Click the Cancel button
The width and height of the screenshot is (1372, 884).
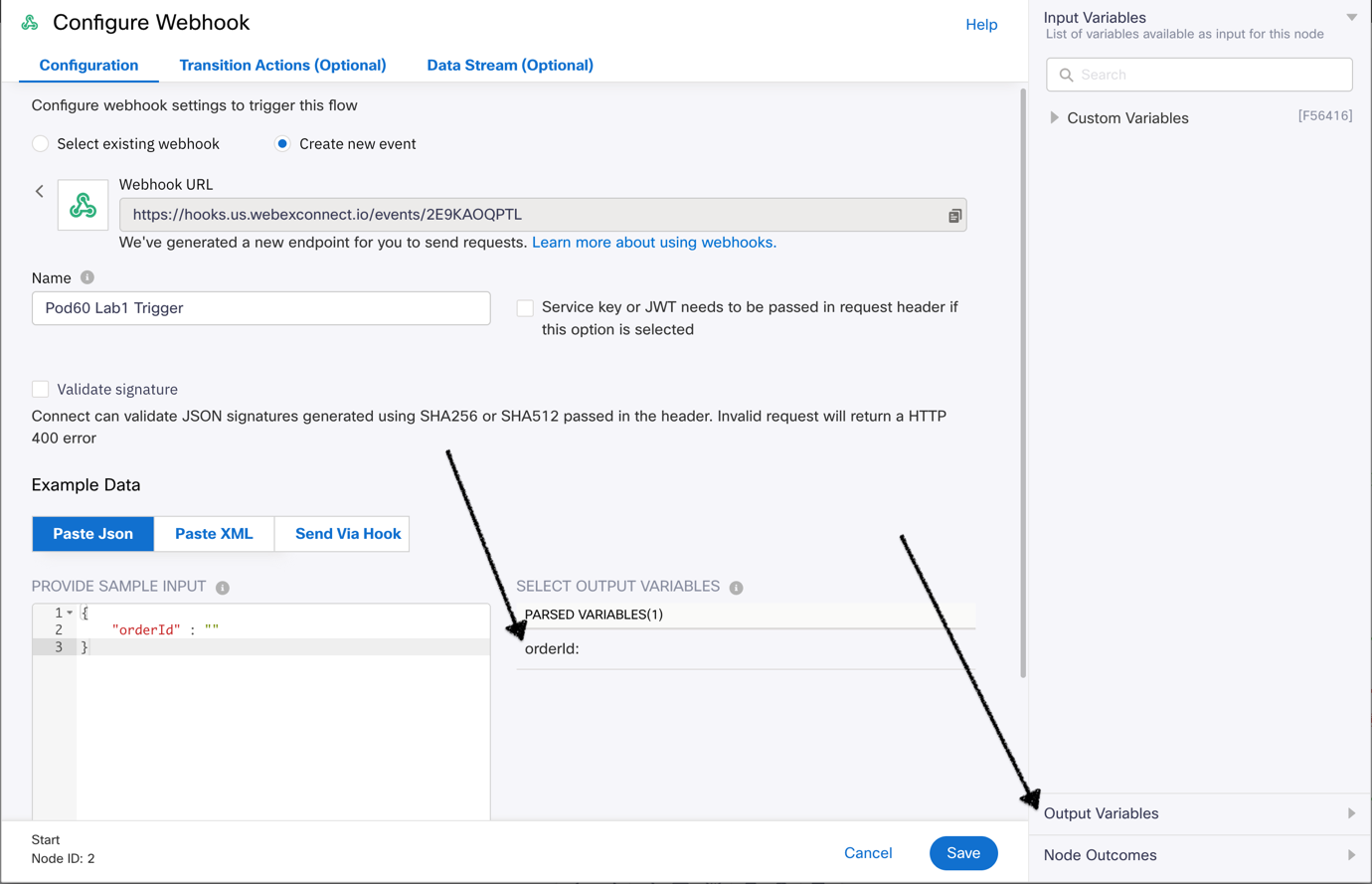coord(868,853)
